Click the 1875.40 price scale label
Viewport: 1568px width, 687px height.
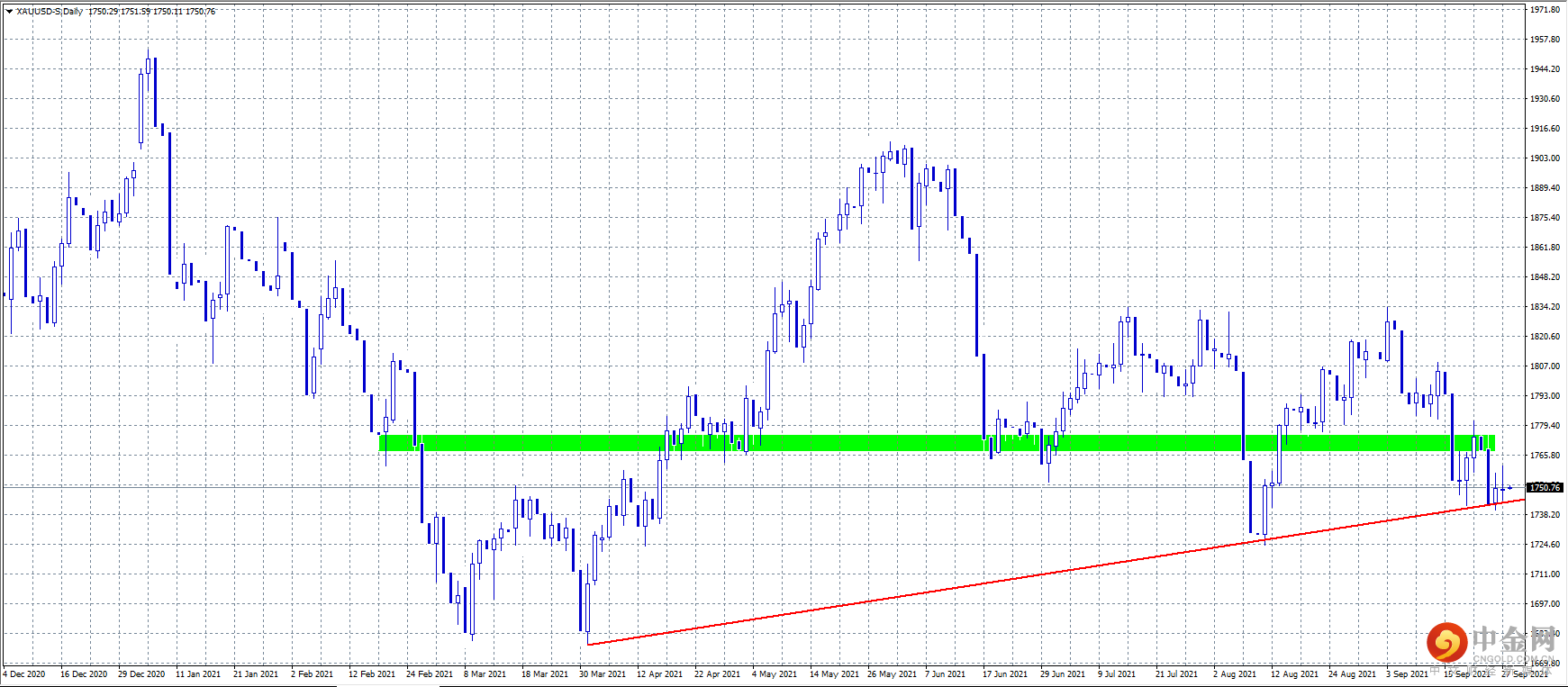[x=1545, y=218]
